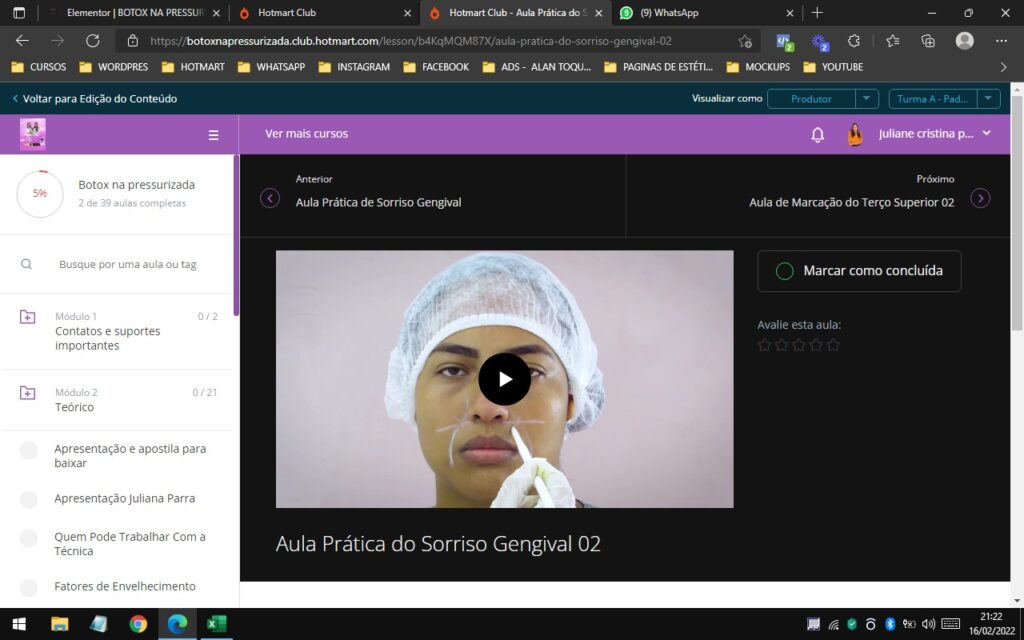
Task: Click the search magnifier icon in sidebar
Action: point(27,264)
